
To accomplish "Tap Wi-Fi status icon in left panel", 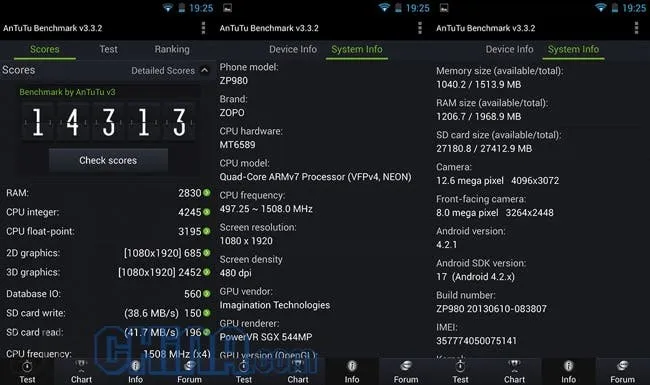I will pyautogui.click(x=167, y=7).
